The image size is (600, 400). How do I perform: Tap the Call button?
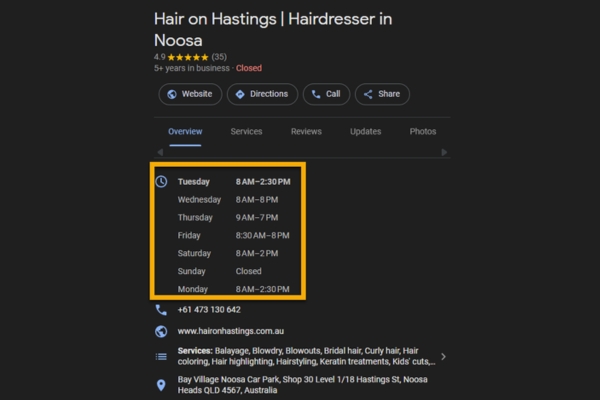tap(326, 94)
